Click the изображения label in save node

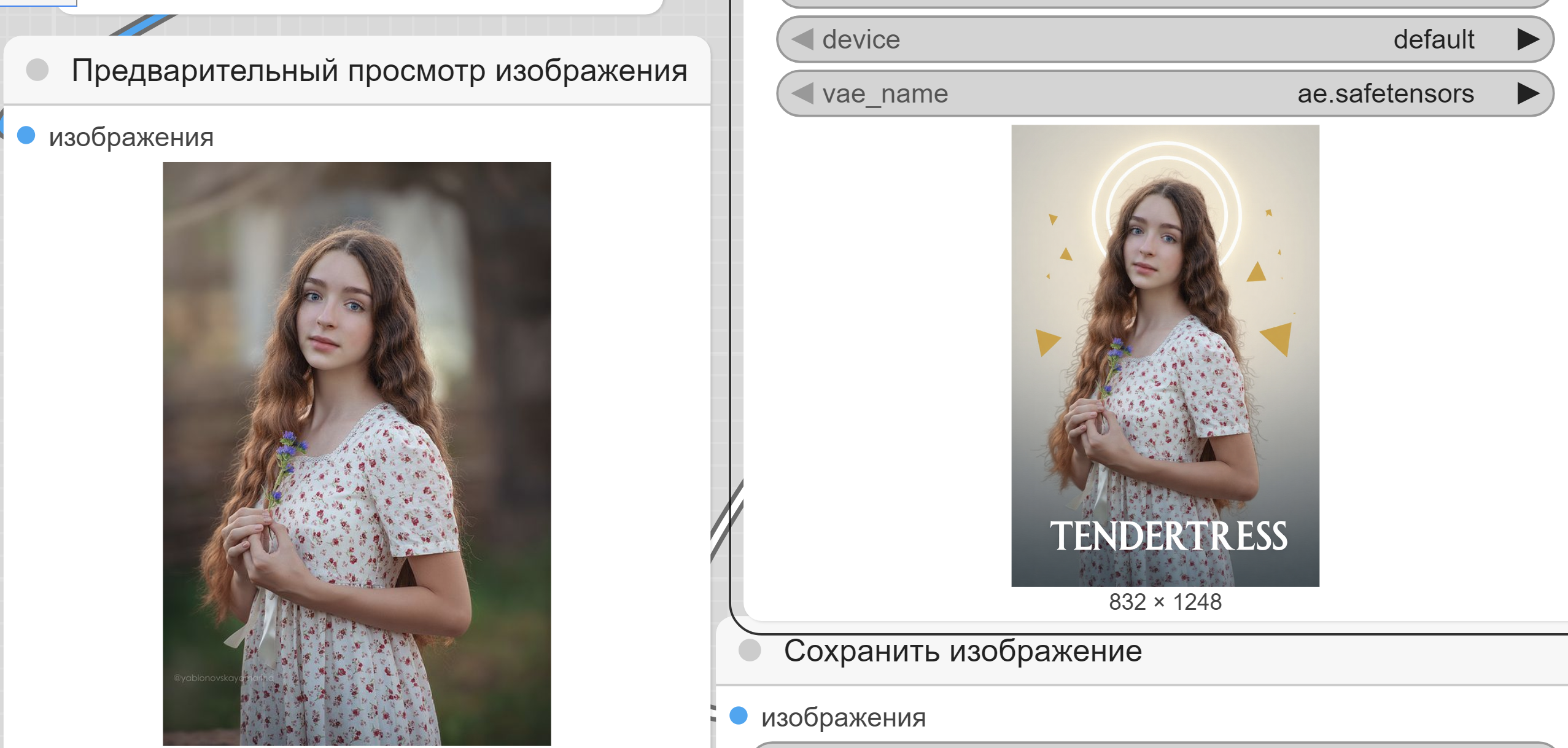pyautogui.click(x=843, y=717)
